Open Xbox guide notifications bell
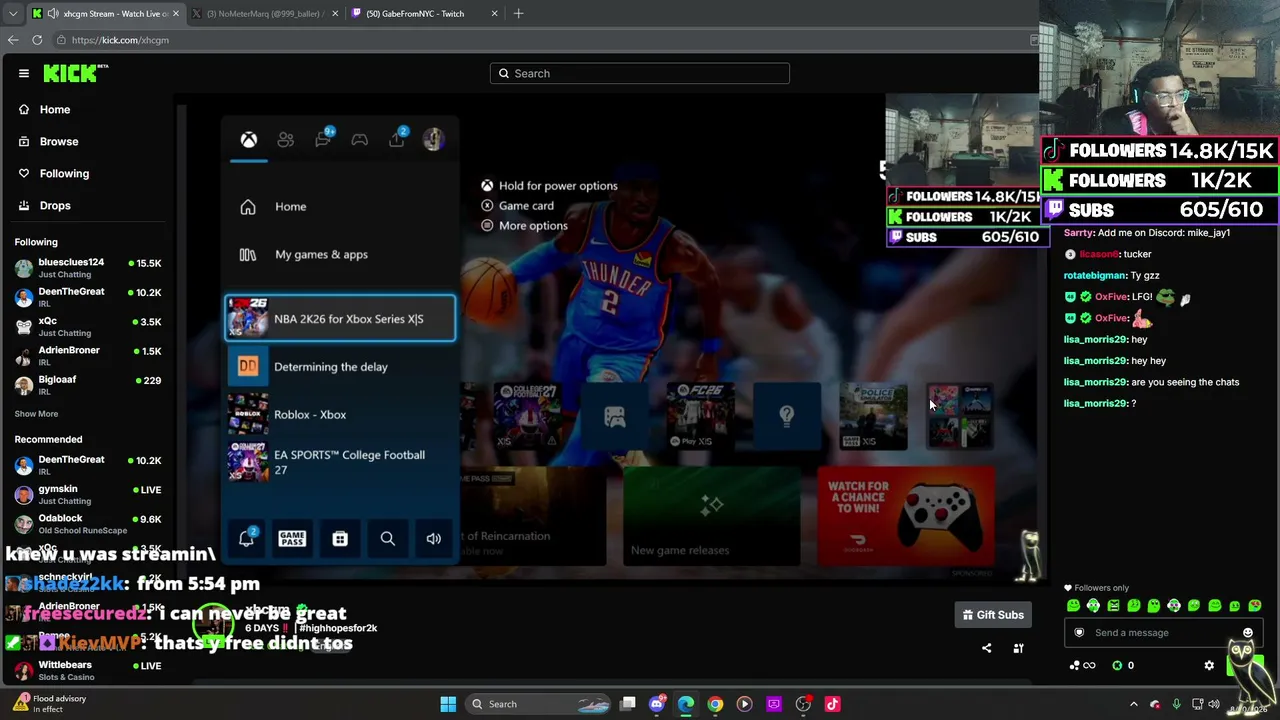 coord(246,538)
